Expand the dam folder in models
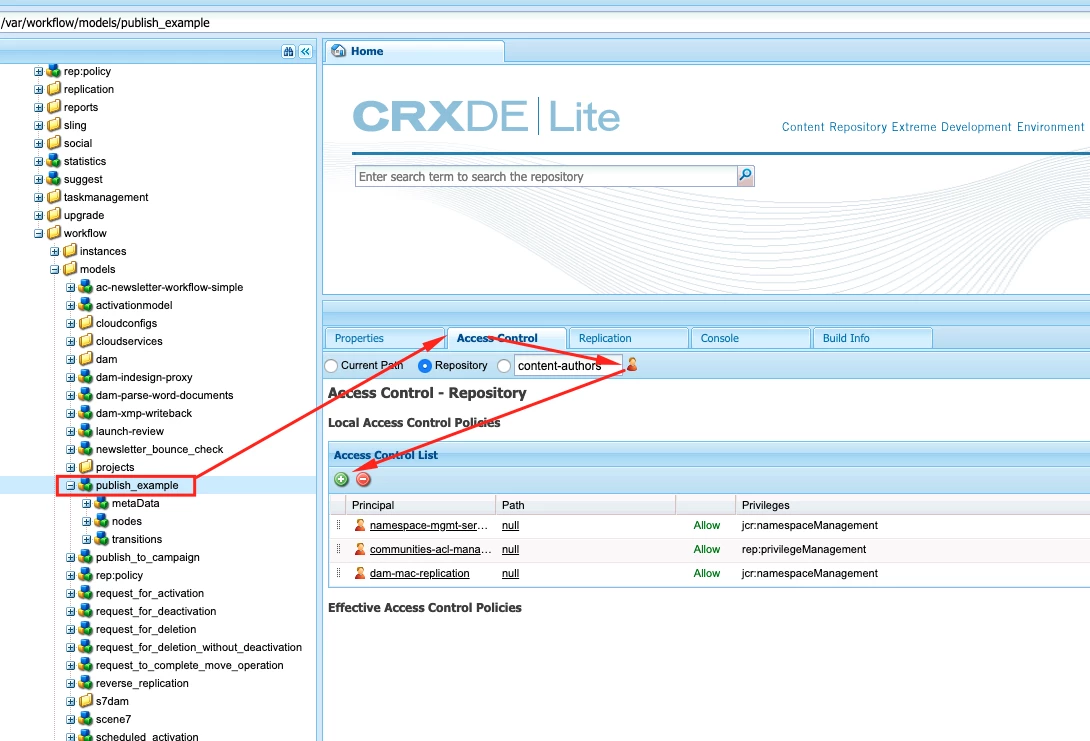This screenshot has height=741, width=1090. click(70, 359)
